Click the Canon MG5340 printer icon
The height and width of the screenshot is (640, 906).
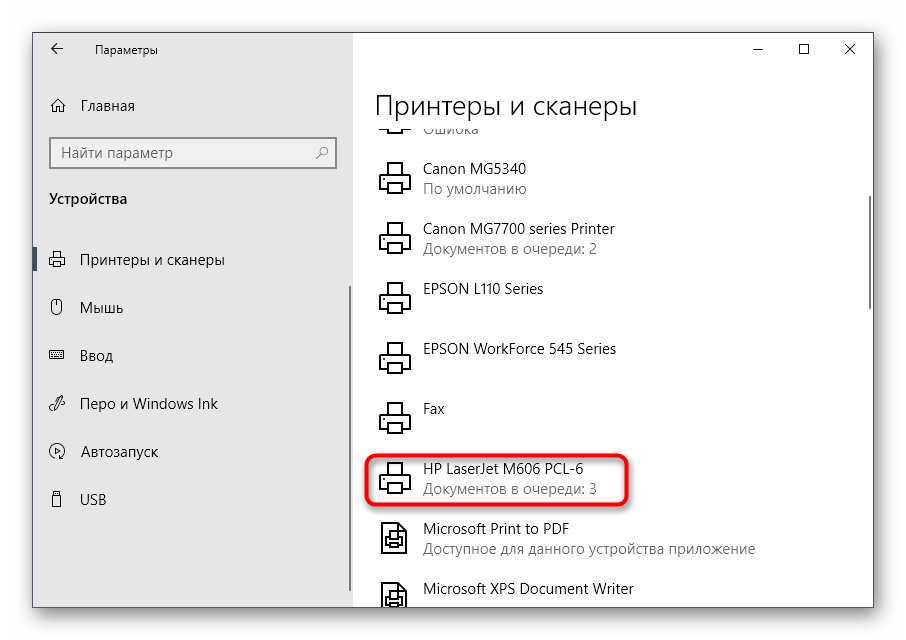click(395, 178)
